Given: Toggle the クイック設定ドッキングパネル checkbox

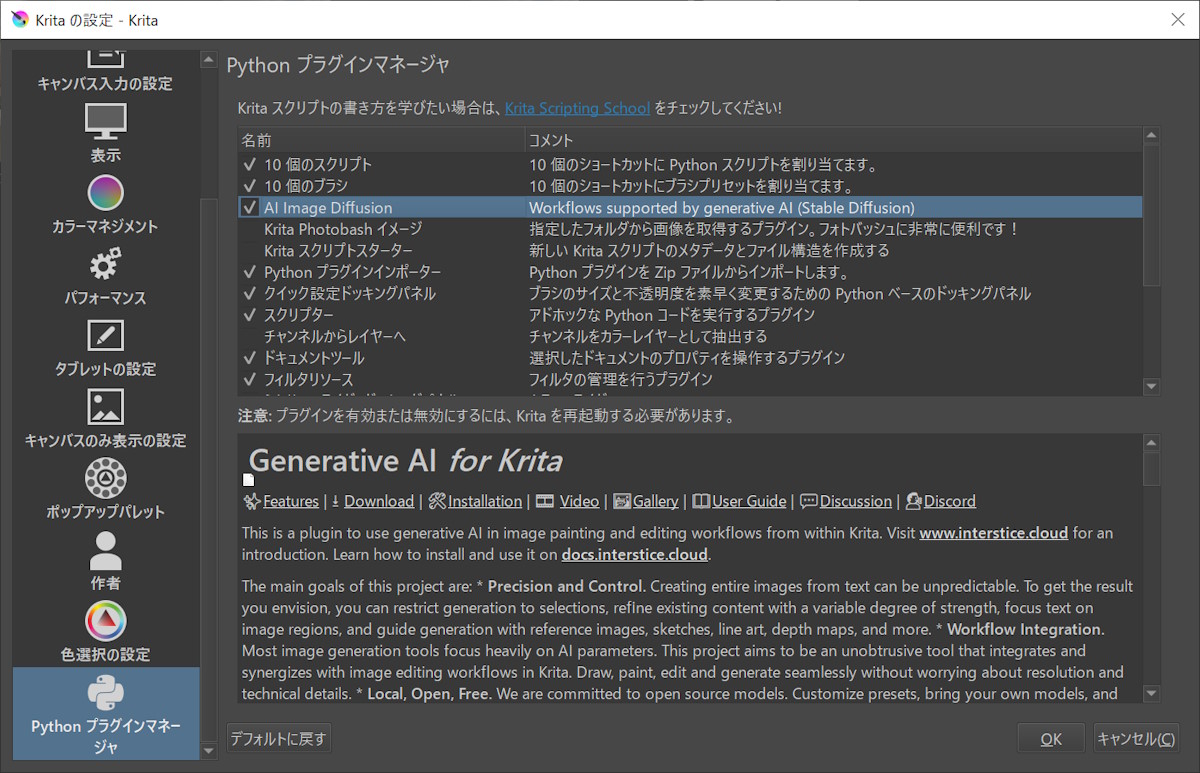Looking at the screenshot, I should 250,293.
